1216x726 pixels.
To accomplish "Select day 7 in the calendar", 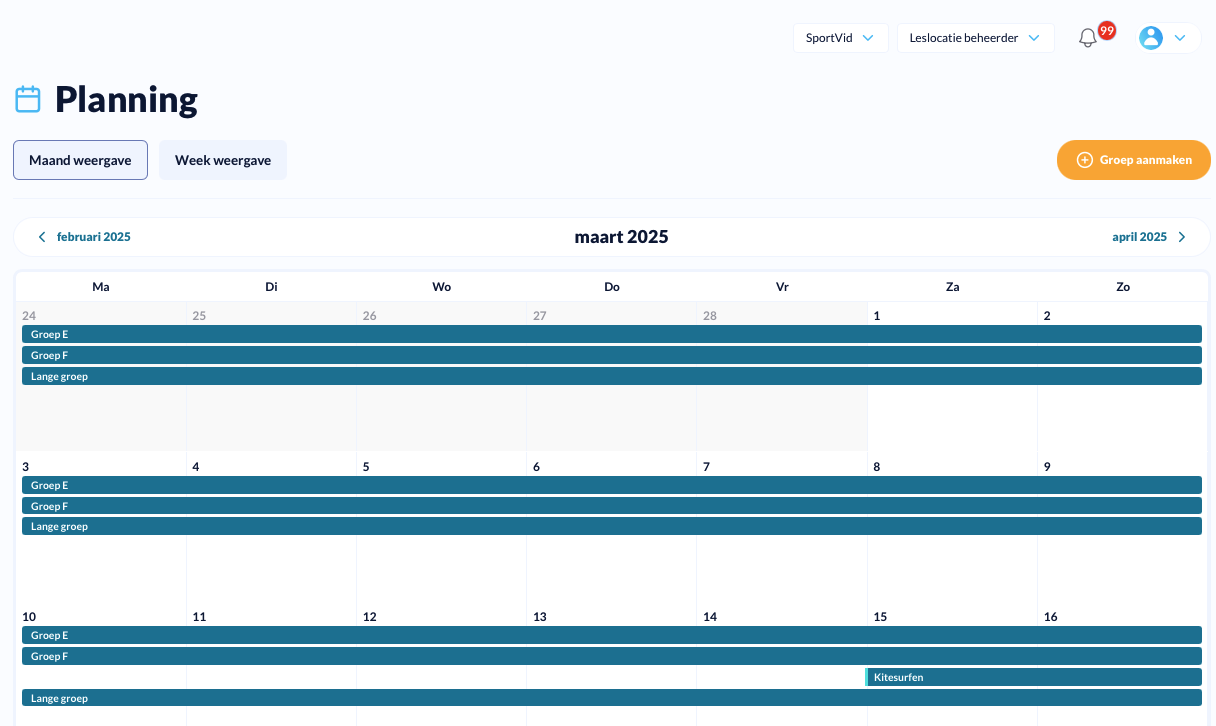I will click(x=707, y=467).
